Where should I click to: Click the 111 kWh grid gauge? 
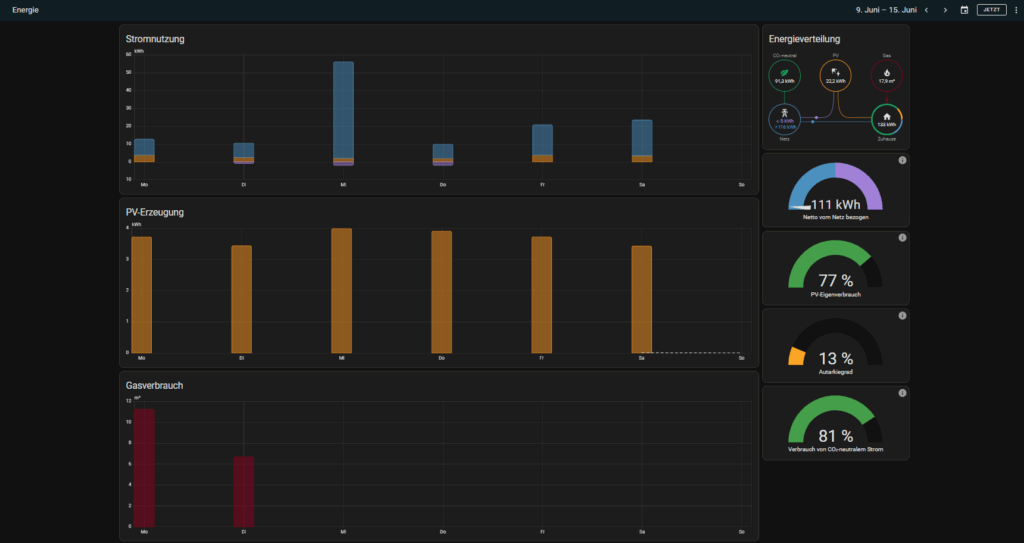coord(835,186)
